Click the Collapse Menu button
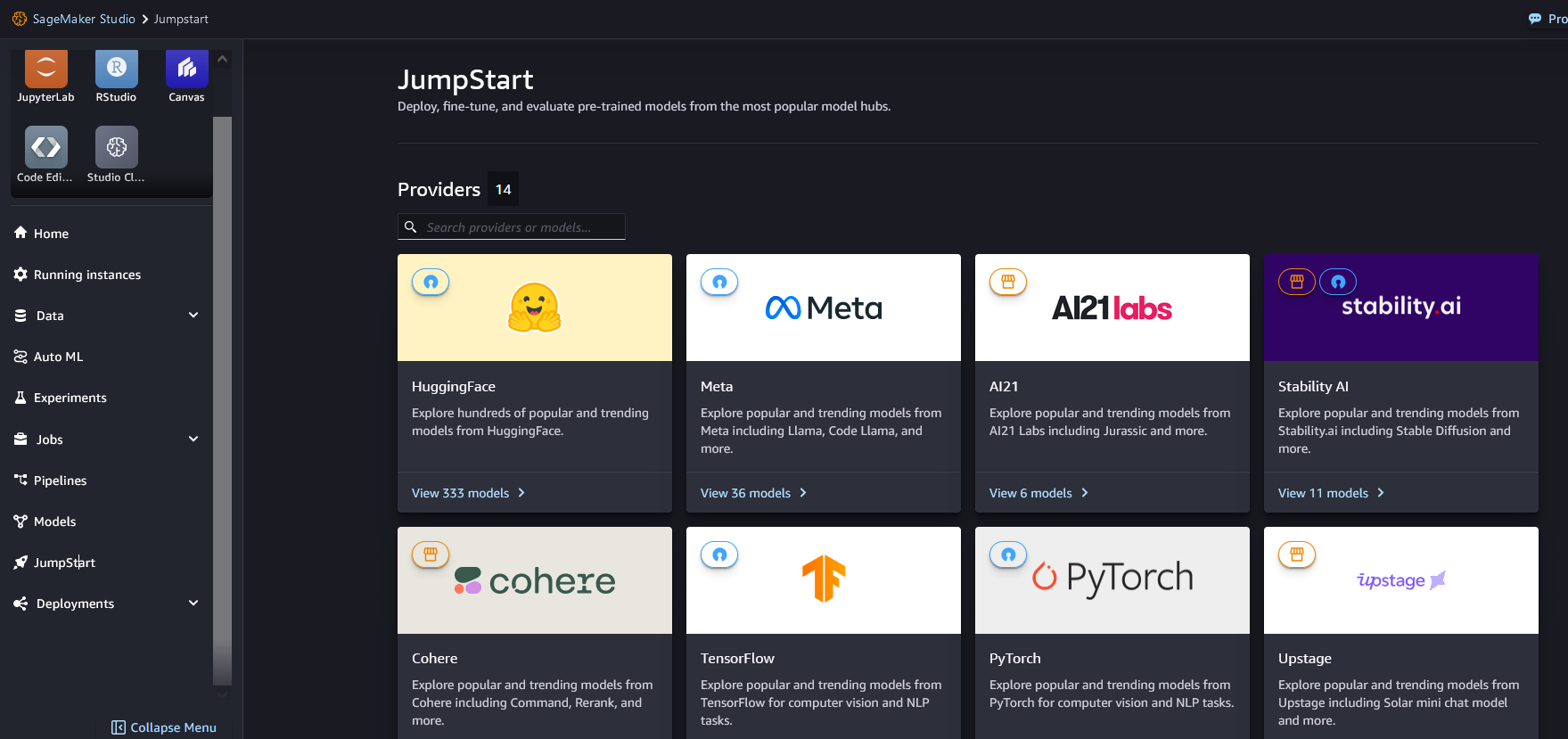The image size is (1568, 739). click(164, 727)
